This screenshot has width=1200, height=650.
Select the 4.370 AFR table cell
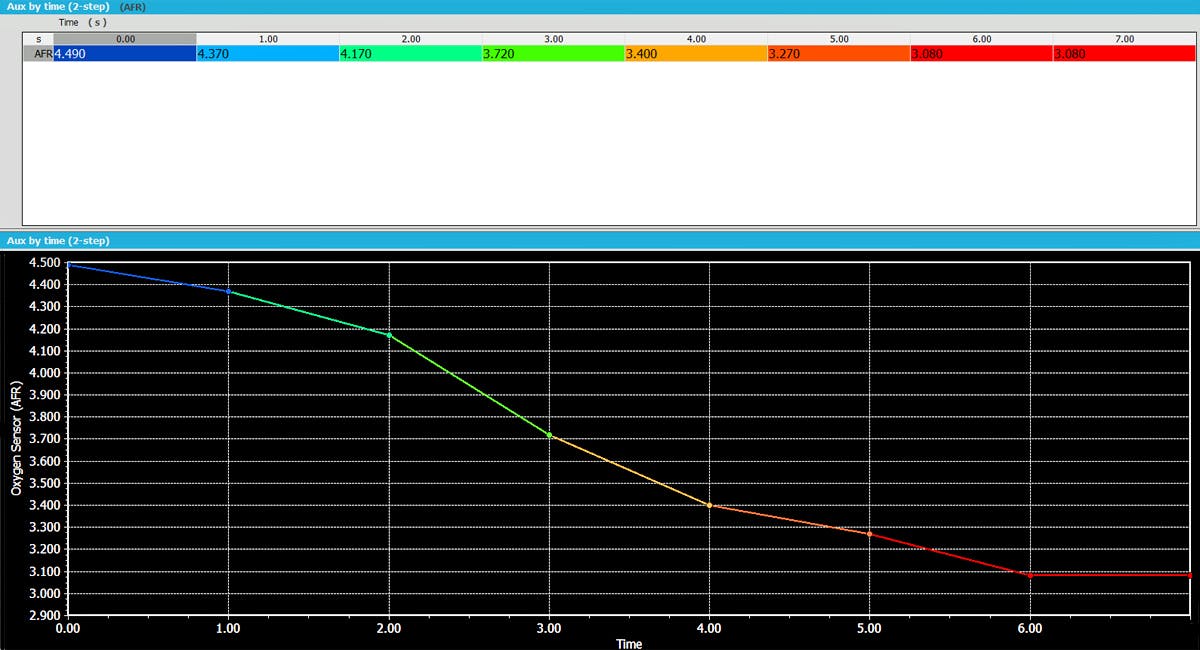(x=267, y=54)
